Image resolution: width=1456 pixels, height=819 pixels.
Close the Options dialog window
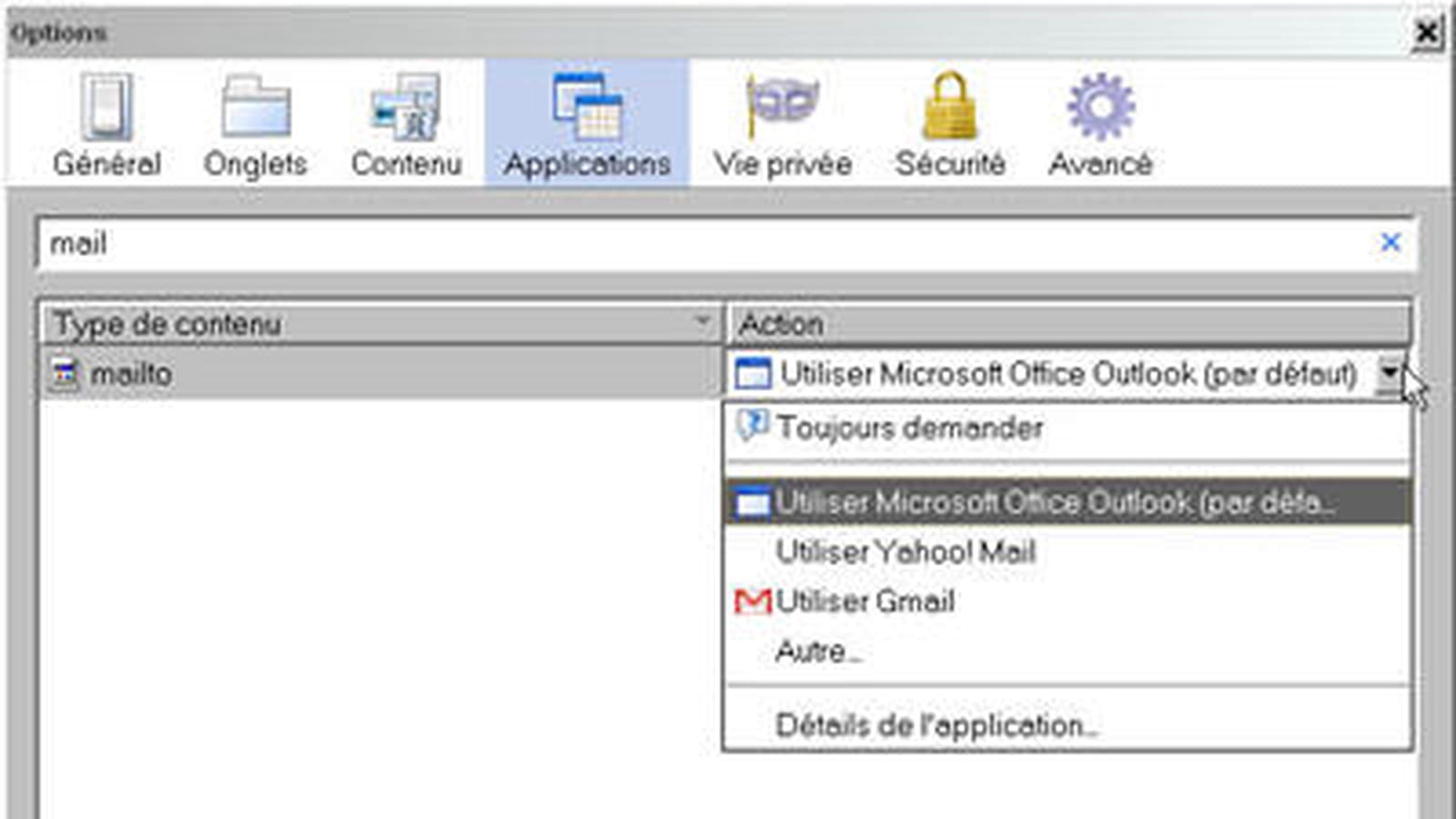tap(1426, 33)
